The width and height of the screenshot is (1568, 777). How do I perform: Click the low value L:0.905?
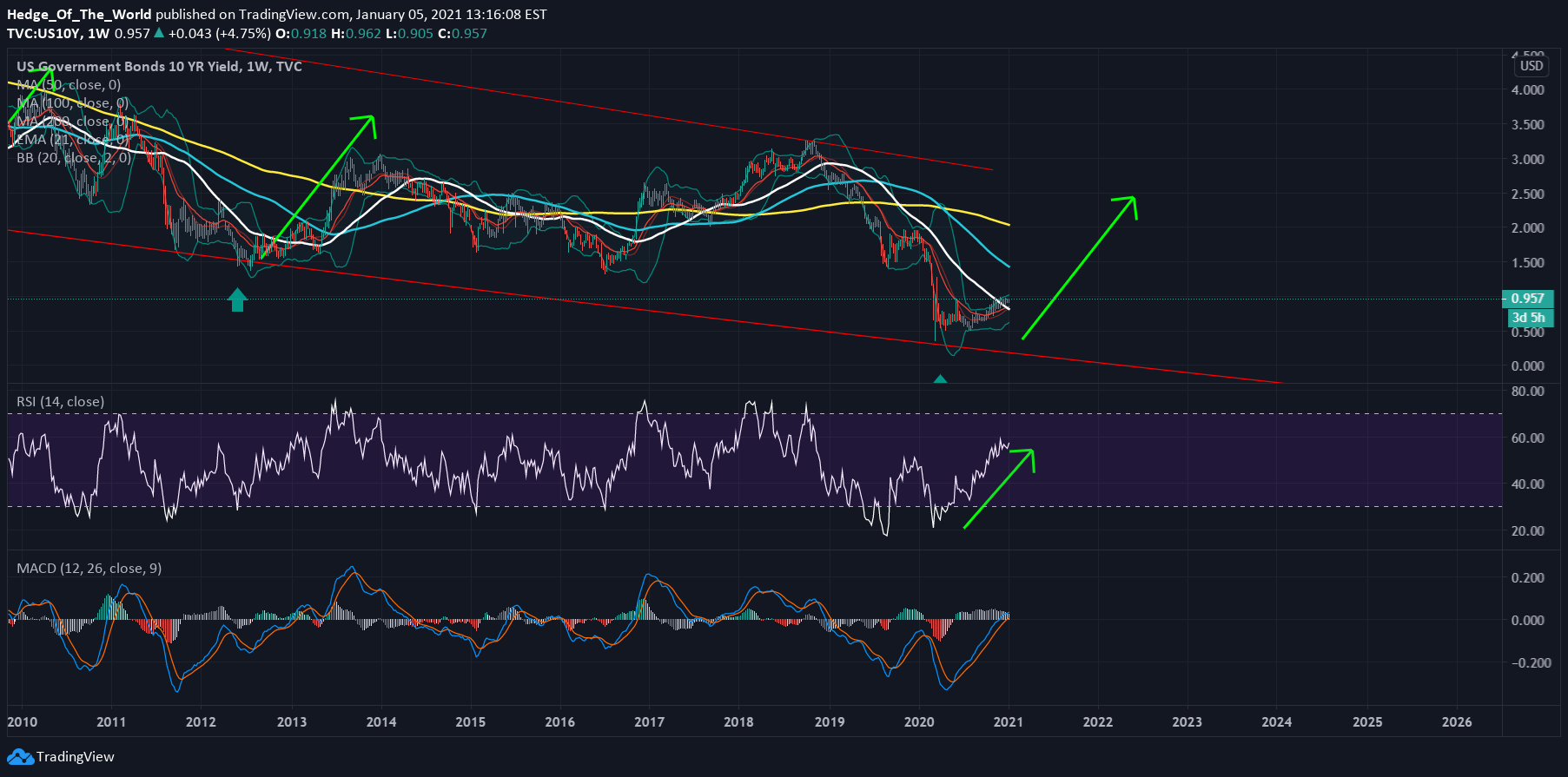(x=409, y=33)
